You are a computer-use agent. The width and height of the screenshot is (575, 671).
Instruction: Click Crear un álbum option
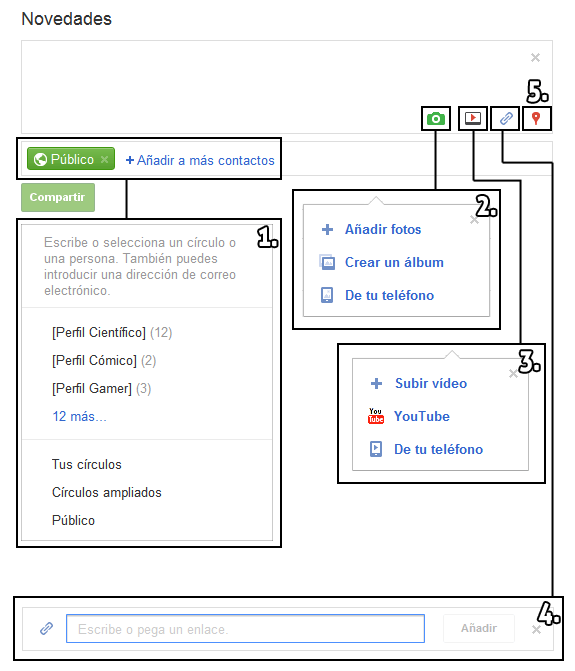394,262
